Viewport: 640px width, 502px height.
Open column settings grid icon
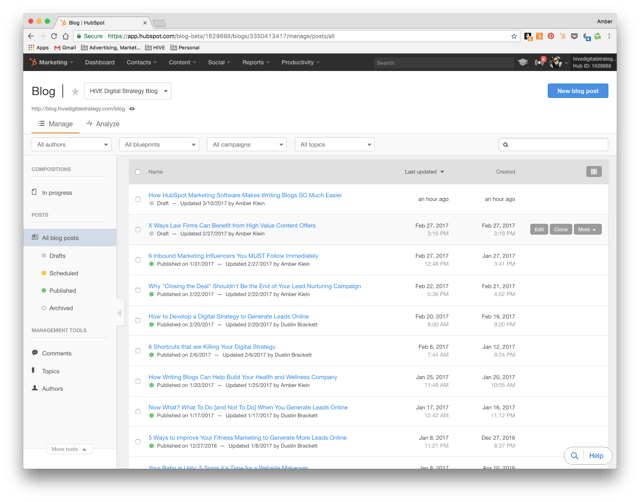pos(594,171)
